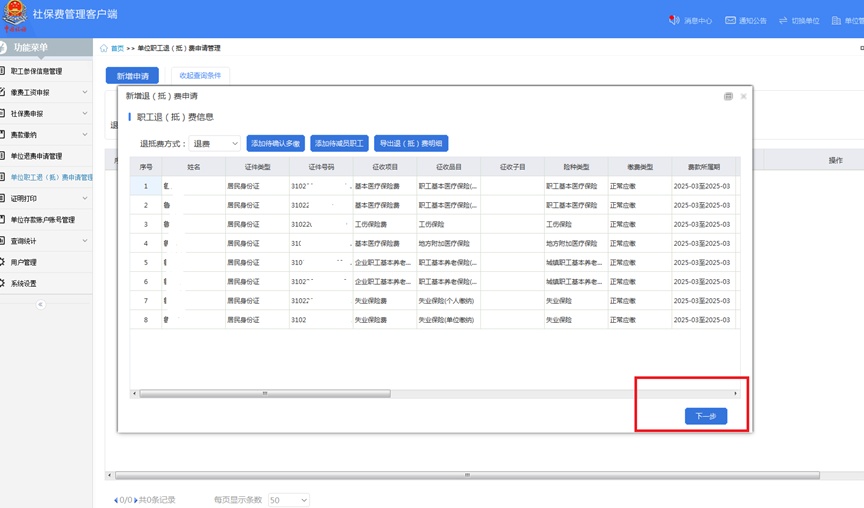Click the 收起查询条件 button
The width and height of the screenshot is (864, 508).
(200, 76)
